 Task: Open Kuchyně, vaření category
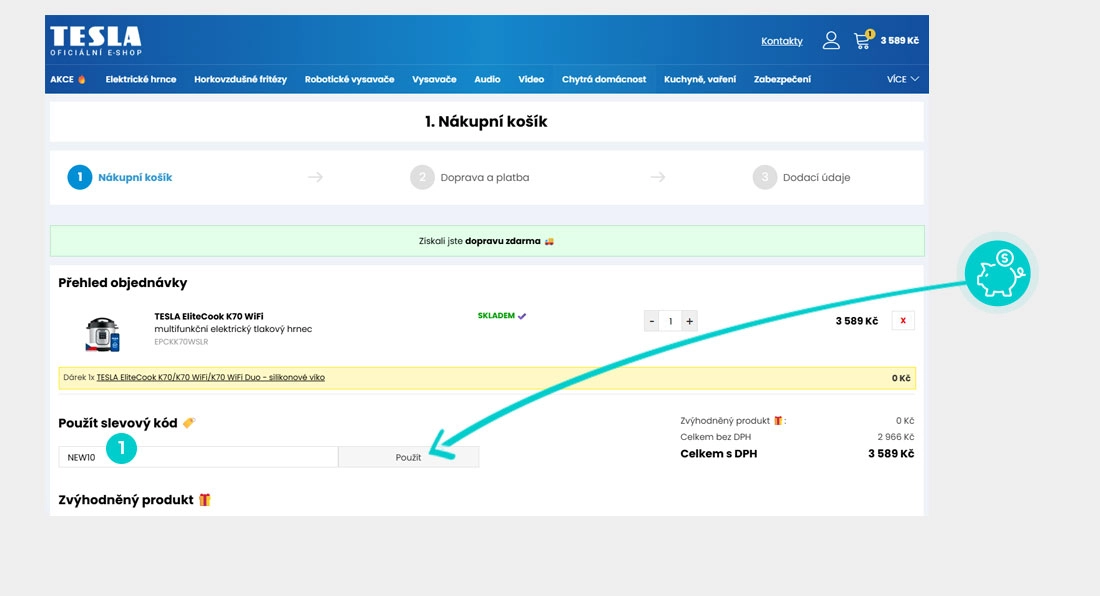click(700, 79)
